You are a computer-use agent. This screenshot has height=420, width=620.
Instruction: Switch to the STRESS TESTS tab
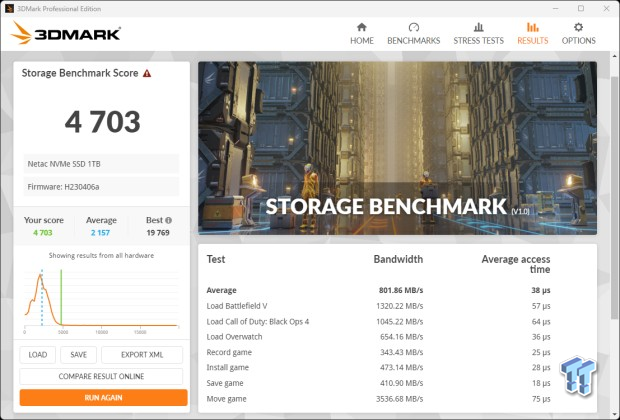pos(478,34)
